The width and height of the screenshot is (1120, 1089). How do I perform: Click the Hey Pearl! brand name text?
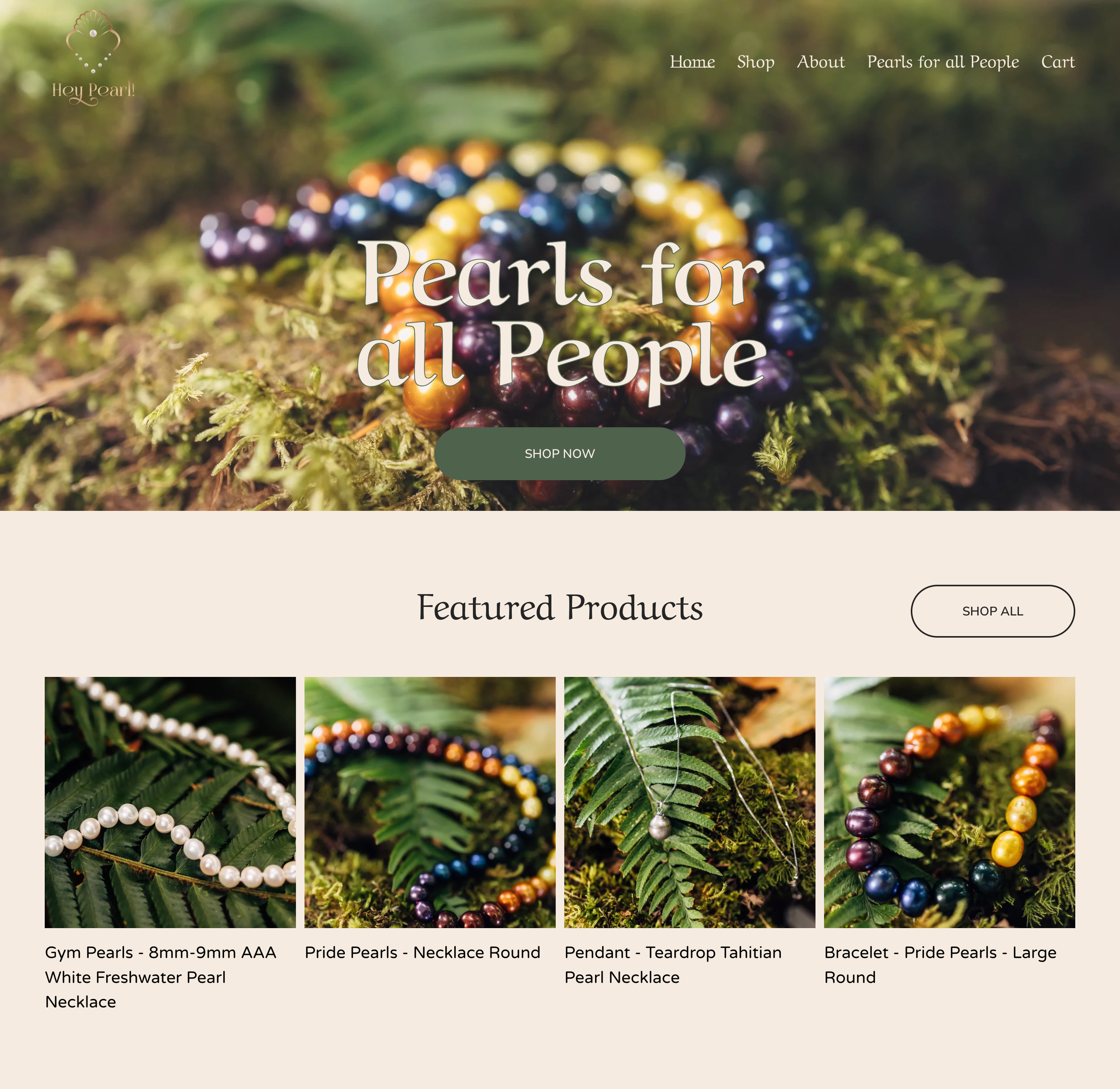(x=93, y=91)
